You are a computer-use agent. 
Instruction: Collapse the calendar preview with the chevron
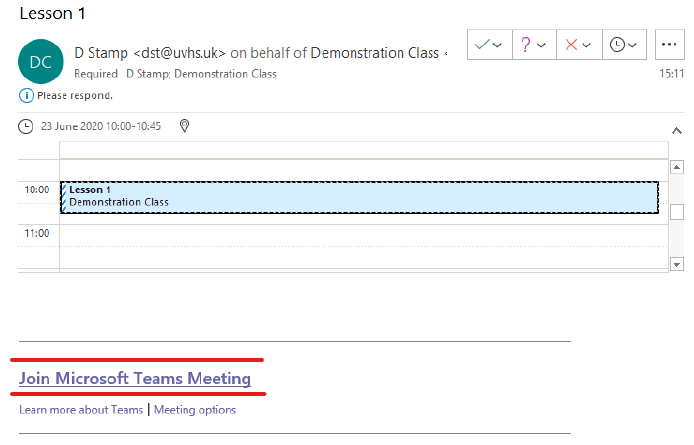[x=677, y=130]
